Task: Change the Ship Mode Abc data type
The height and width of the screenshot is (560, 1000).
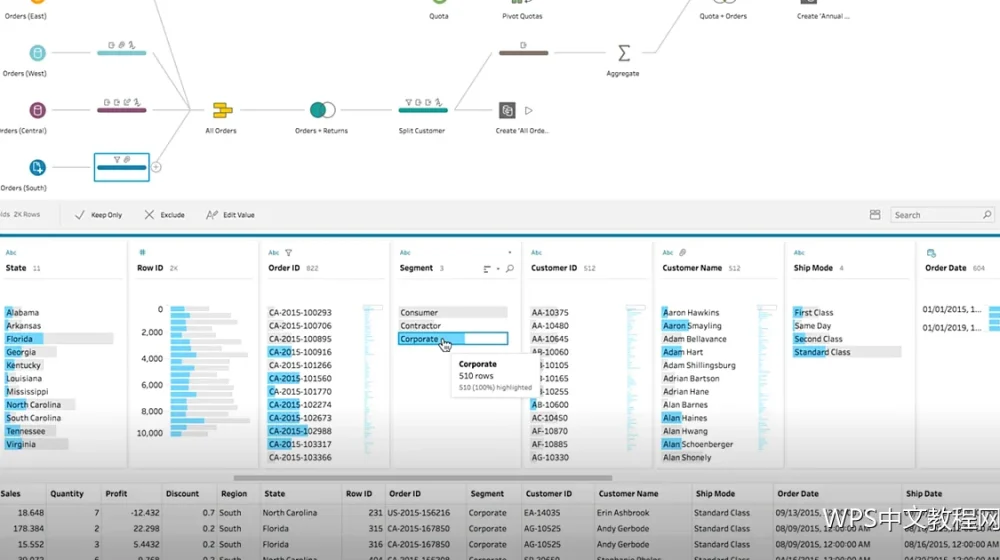Action: click(799, 253)
